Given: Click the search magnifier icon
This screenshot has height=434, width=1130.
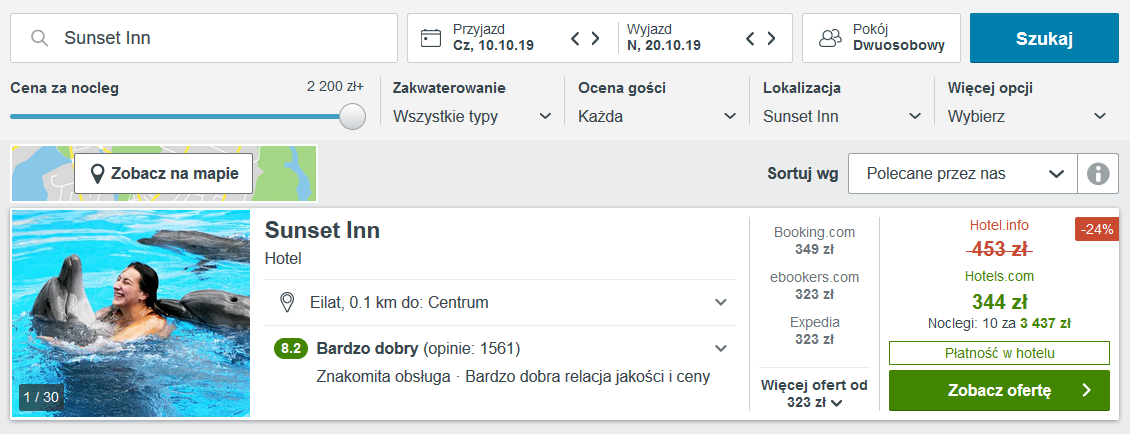Looking at the screenshot, I should click(40, 38).
